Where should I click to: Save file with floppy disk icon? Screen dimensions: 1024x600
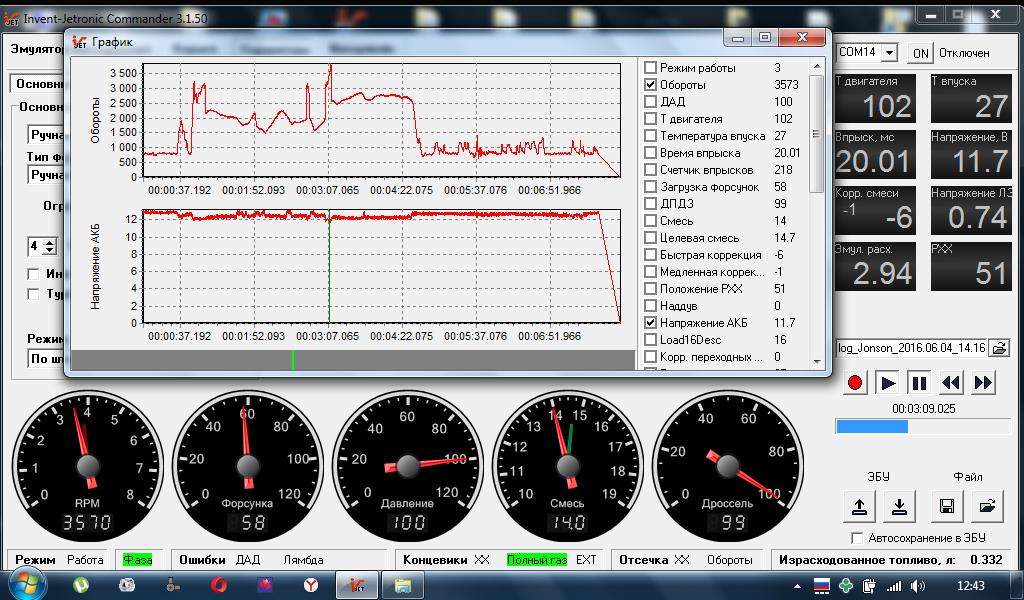[x=947, y=506]
